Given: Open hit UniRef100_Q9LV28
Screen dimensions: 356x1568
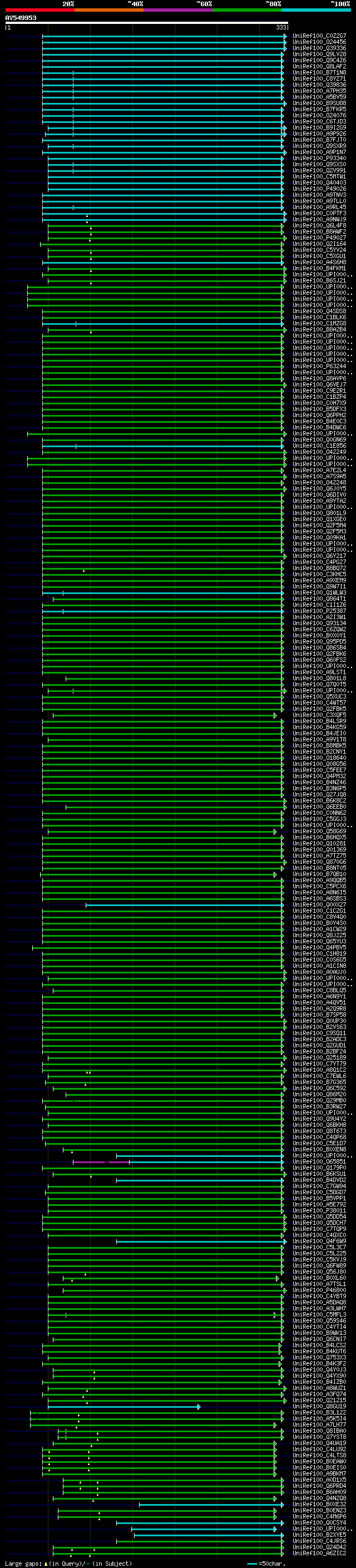Looking at the screenshot, I should [319, 54].
